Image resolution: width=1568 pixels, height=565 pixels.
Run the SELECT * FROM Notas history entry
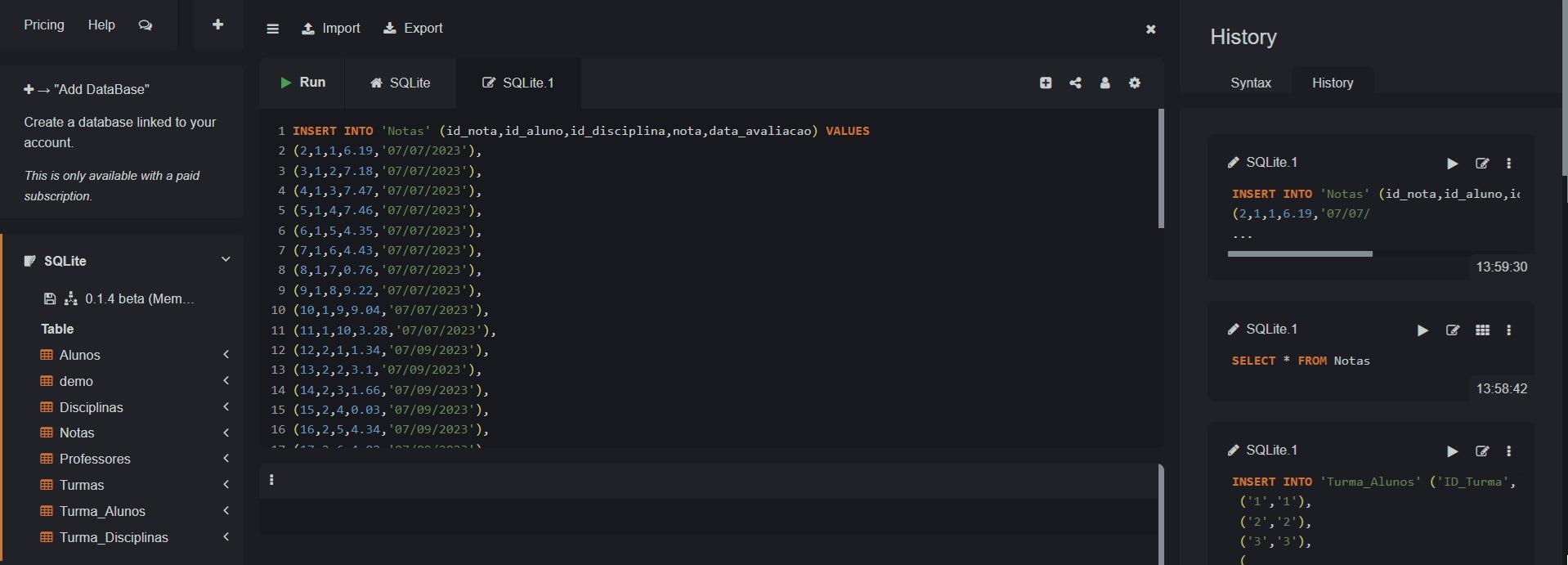pos(1422,330)
